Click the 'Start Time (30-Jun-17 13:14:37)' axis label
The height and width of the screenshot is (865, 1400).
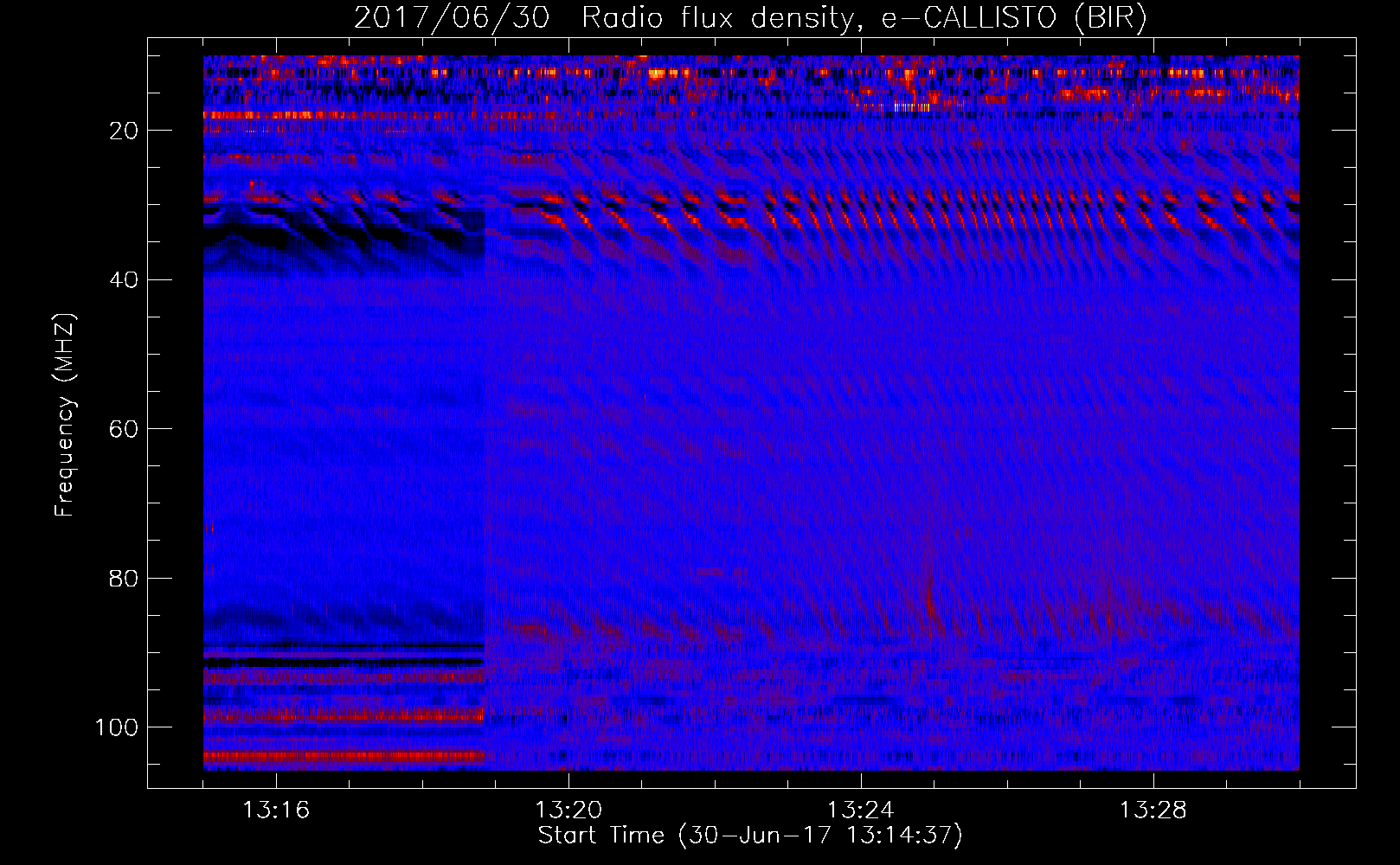coord(750,836)
